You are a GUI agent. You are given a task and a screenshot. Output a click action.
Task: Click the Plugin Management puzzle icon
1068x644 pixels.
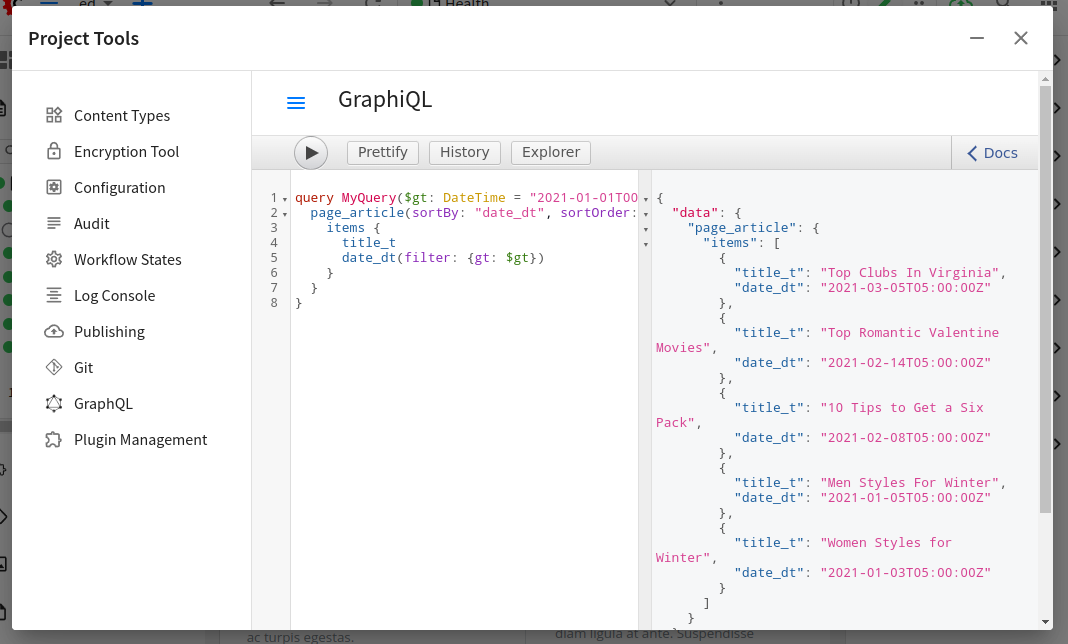tap(54, 440)
